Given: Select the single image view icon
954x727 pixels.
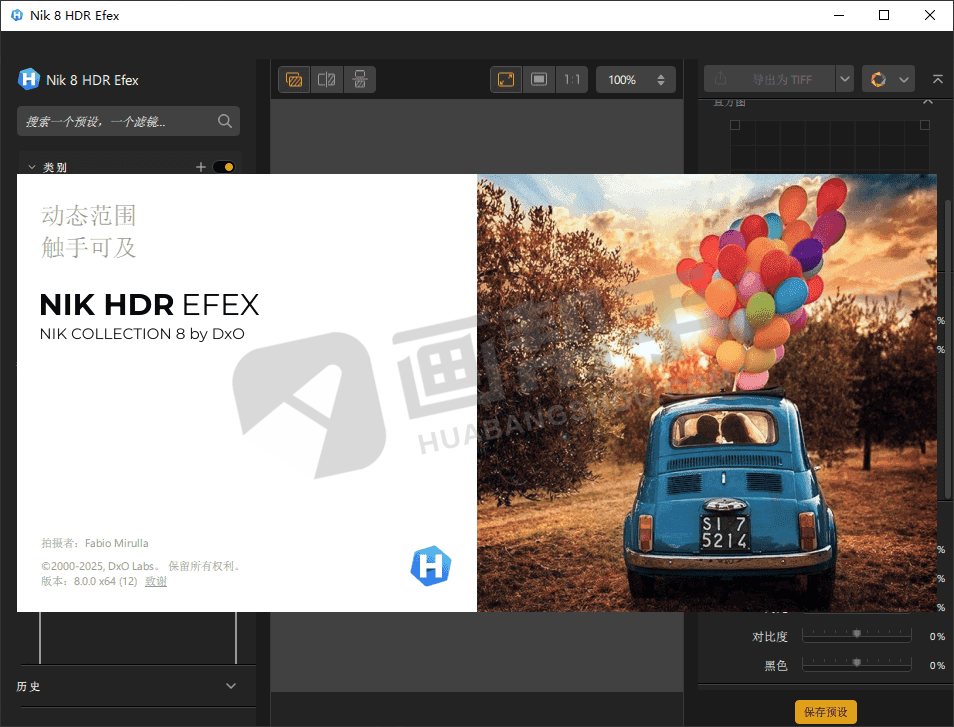Looking at the screenshot, I should [x=294, y=80].
